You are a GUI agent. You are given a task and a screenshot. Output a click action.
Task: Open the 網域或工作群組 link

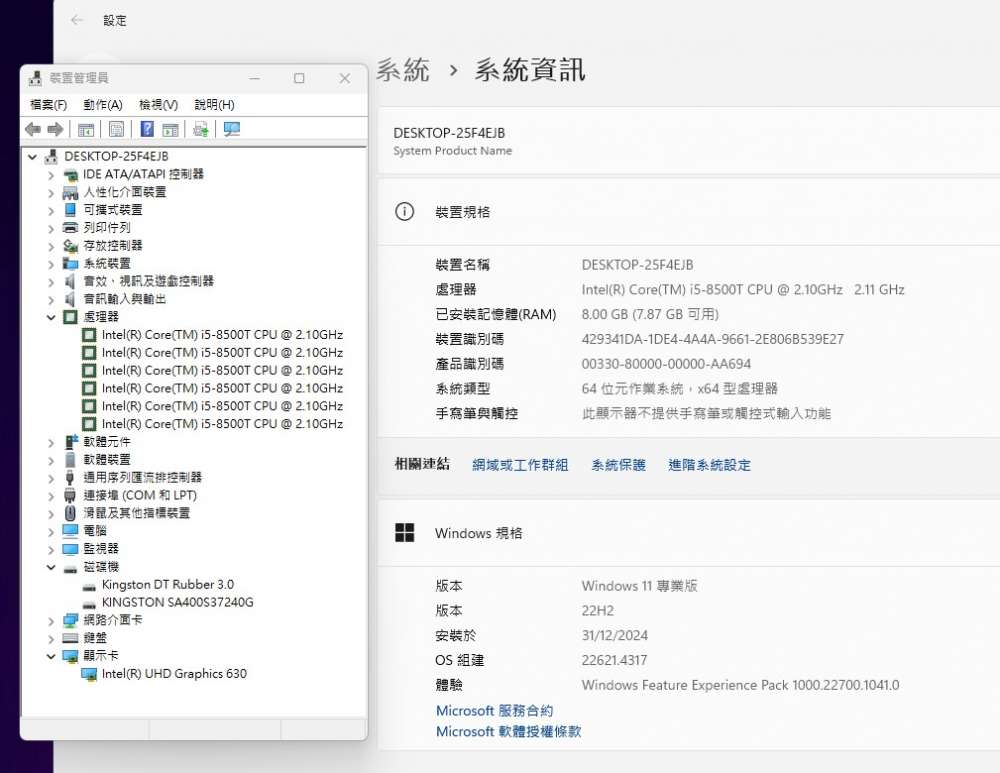click(520, 465)
